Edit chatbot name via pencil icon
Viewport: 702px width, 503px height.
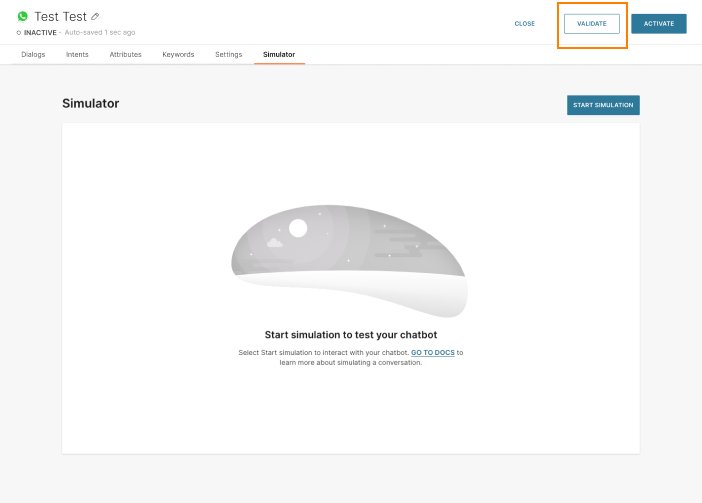pos(95,17)
